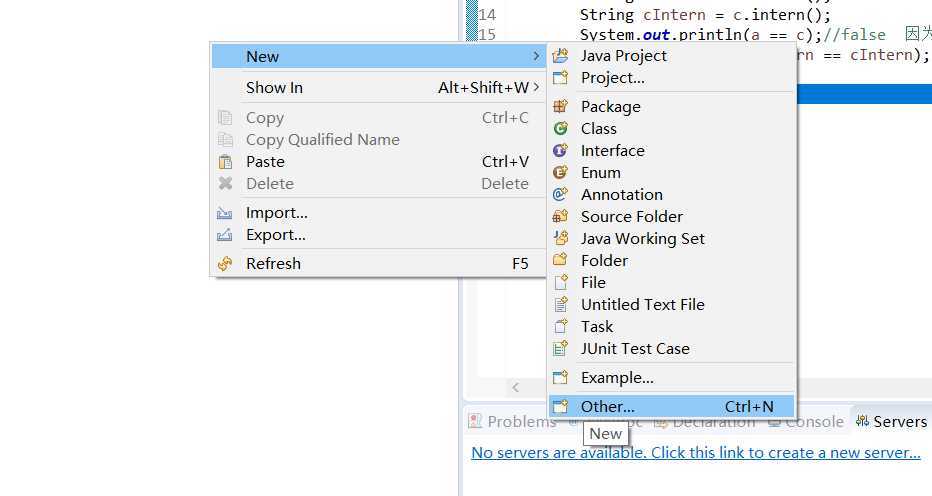Select Example... in the New submenu
The height and width of the screenshot is (496, 932).
672,378
